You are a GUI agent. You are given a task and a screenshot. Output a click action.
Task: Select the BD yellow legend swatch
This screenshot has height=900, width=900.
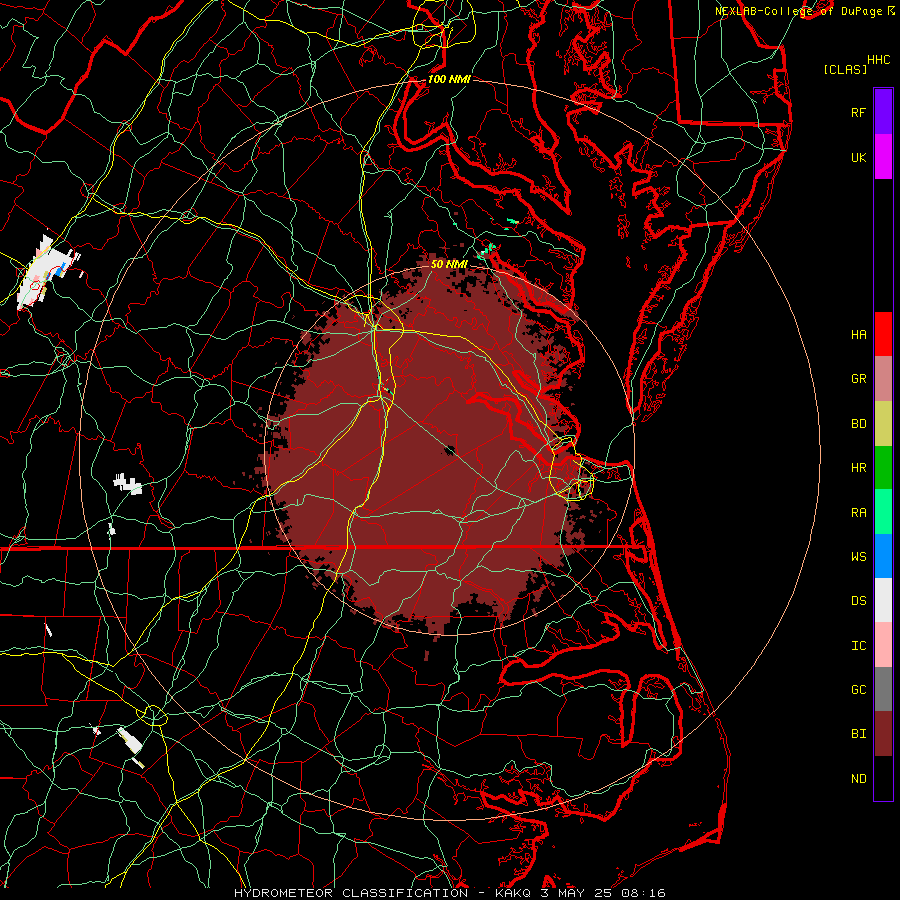[883, 423]
